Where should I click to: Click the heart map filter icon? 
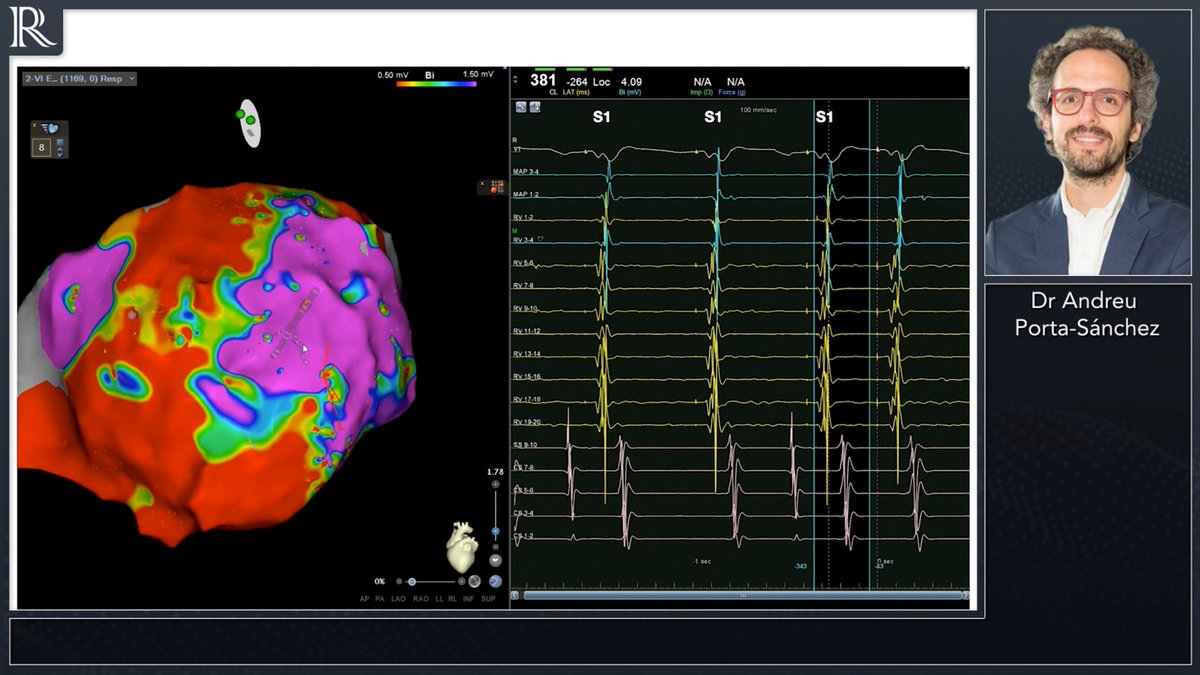click(48, 128)
